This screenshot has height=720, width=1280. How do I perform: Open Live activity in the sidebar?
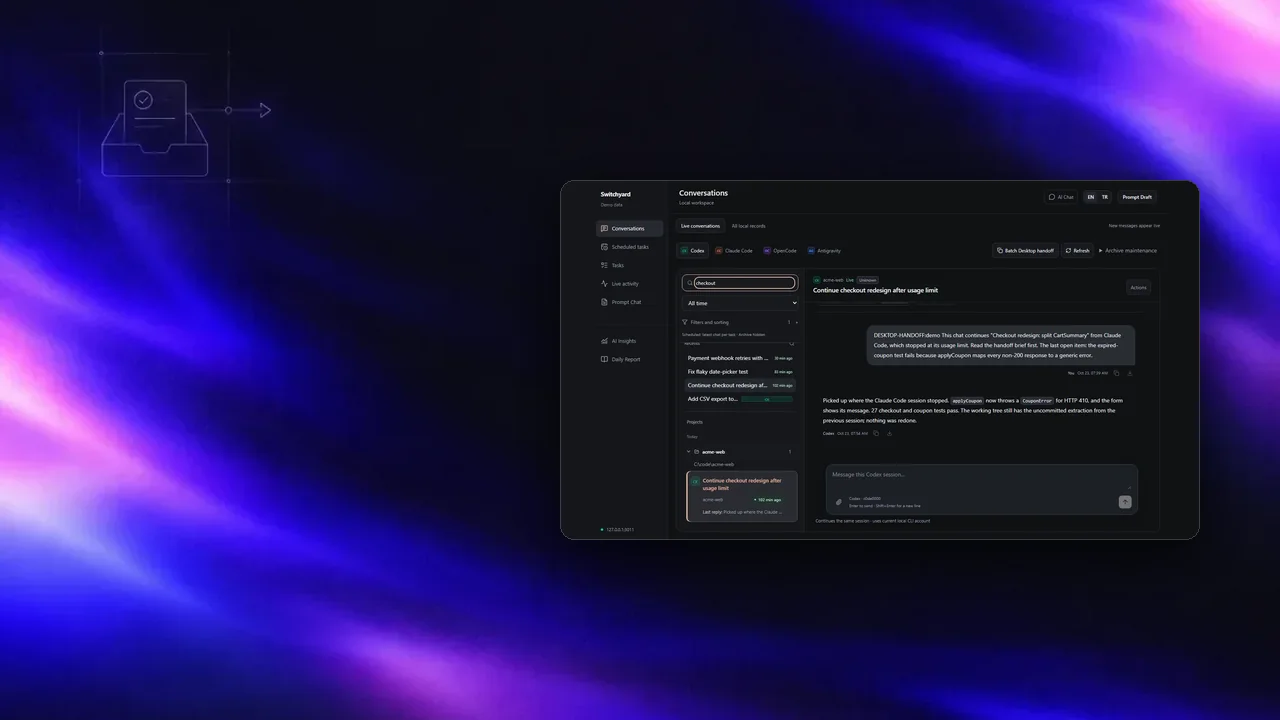point(629,284)
